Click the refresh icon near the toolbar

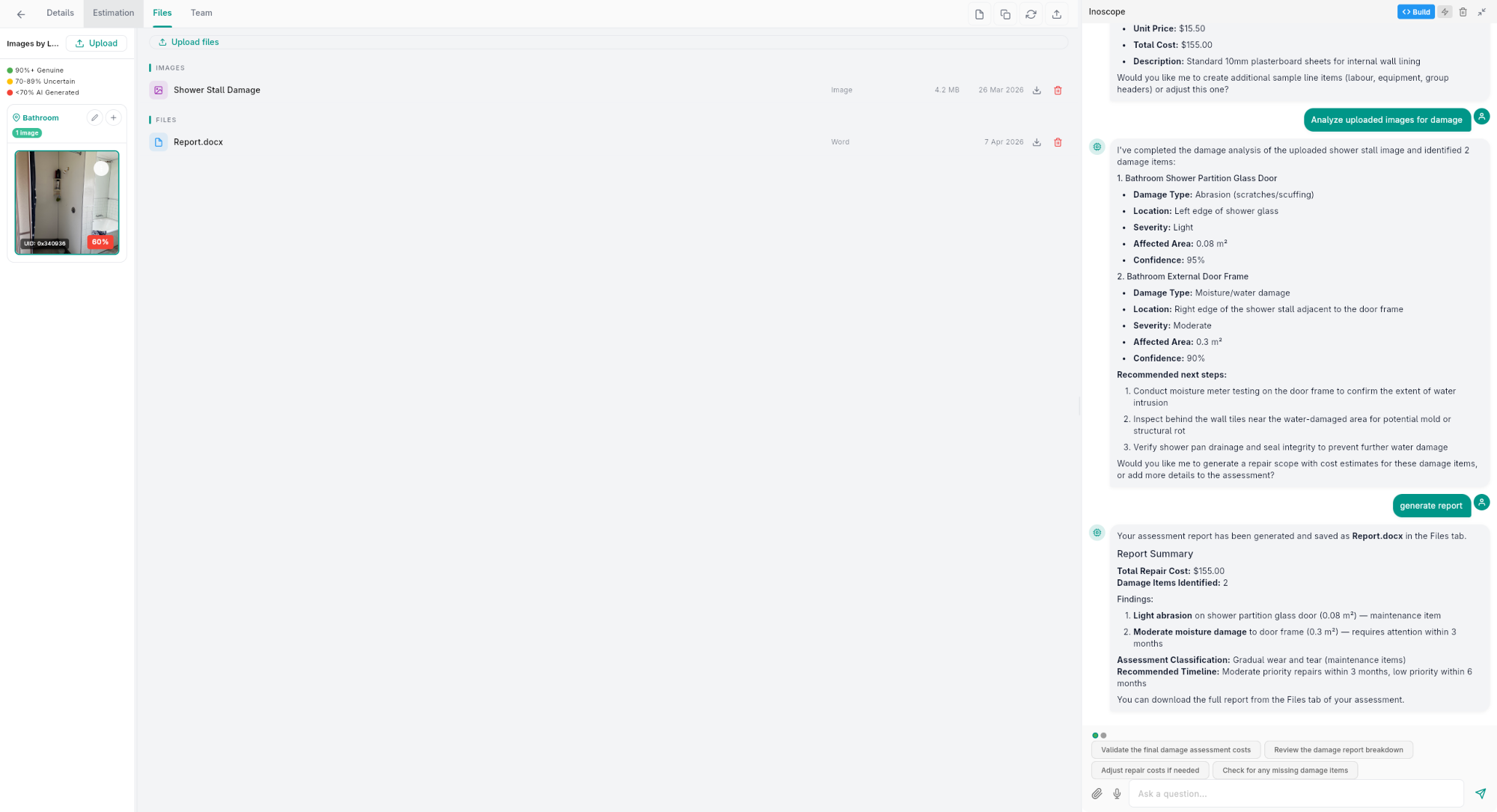[1031, 13]
